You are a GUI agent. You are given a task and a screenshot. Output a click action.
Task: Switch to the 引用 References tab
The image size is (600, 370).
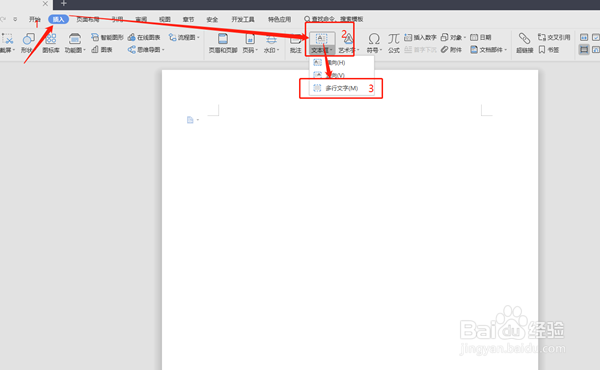pyautogui.click(x=117, y=19)
